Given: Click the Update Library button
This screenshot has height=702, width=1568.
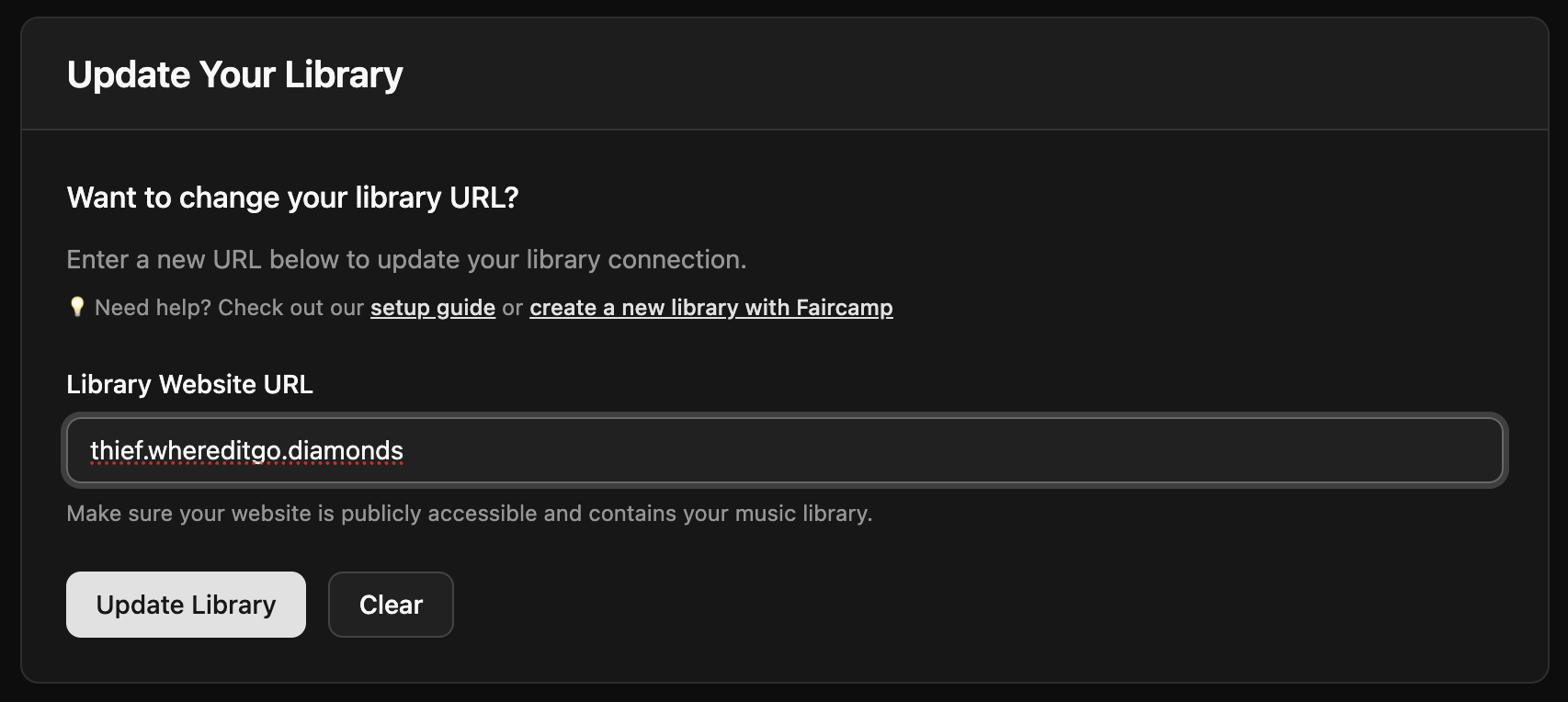Looking at the screenshot, I should pos(186,605).
